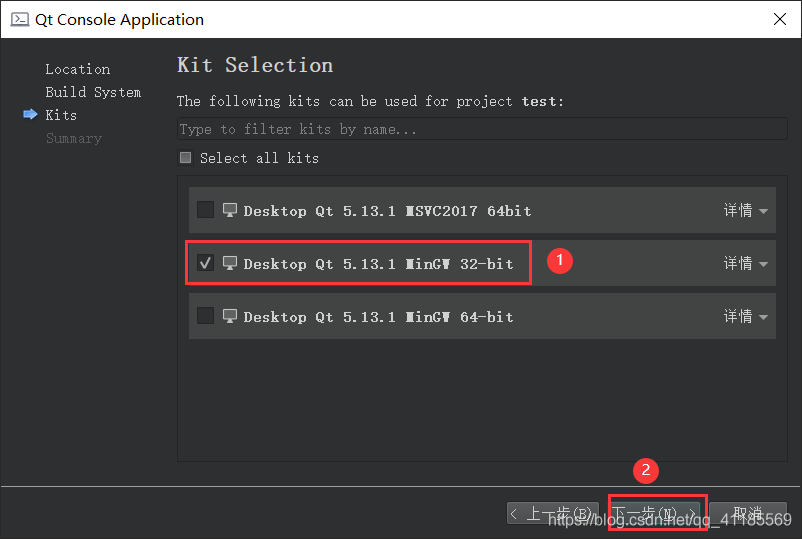This screenshot has width=802, height=539.
Task: Check Desktop Qt 5.13.1 MinGW 64-bit kit
Action: (x=206, y=316)
